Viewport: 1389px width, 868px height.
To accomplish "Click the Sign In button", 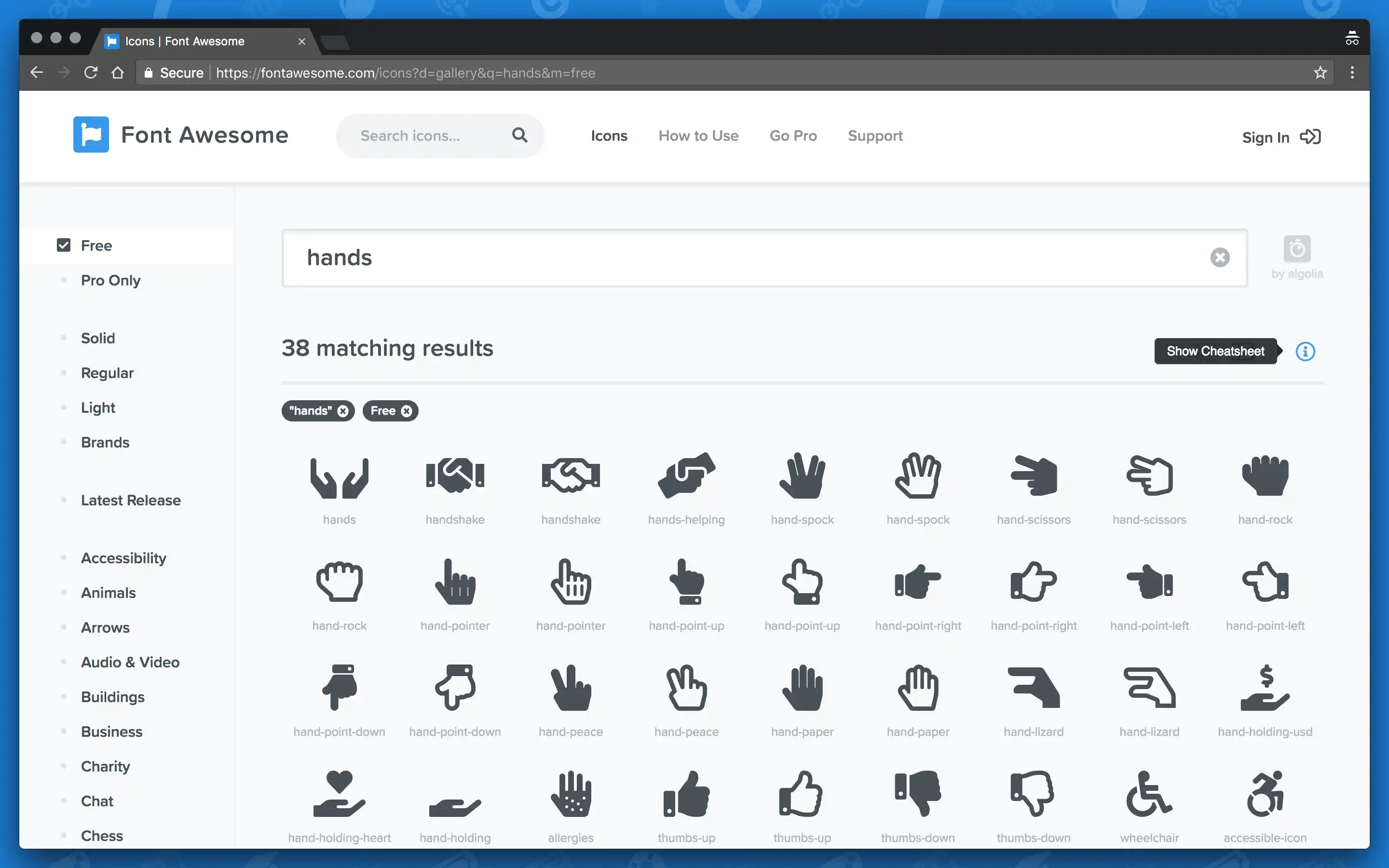I will (1281, 137).
